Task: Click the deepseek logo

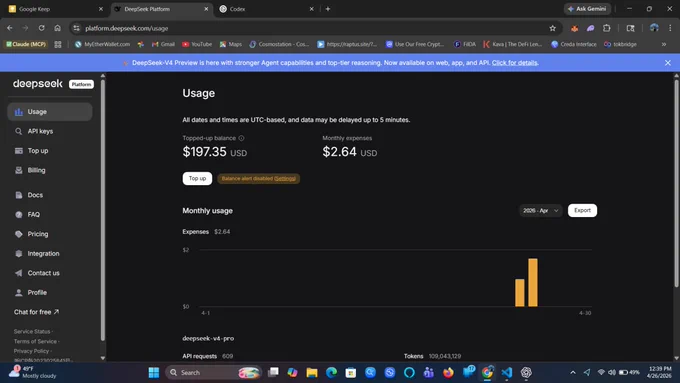Action: click(38, 84)
